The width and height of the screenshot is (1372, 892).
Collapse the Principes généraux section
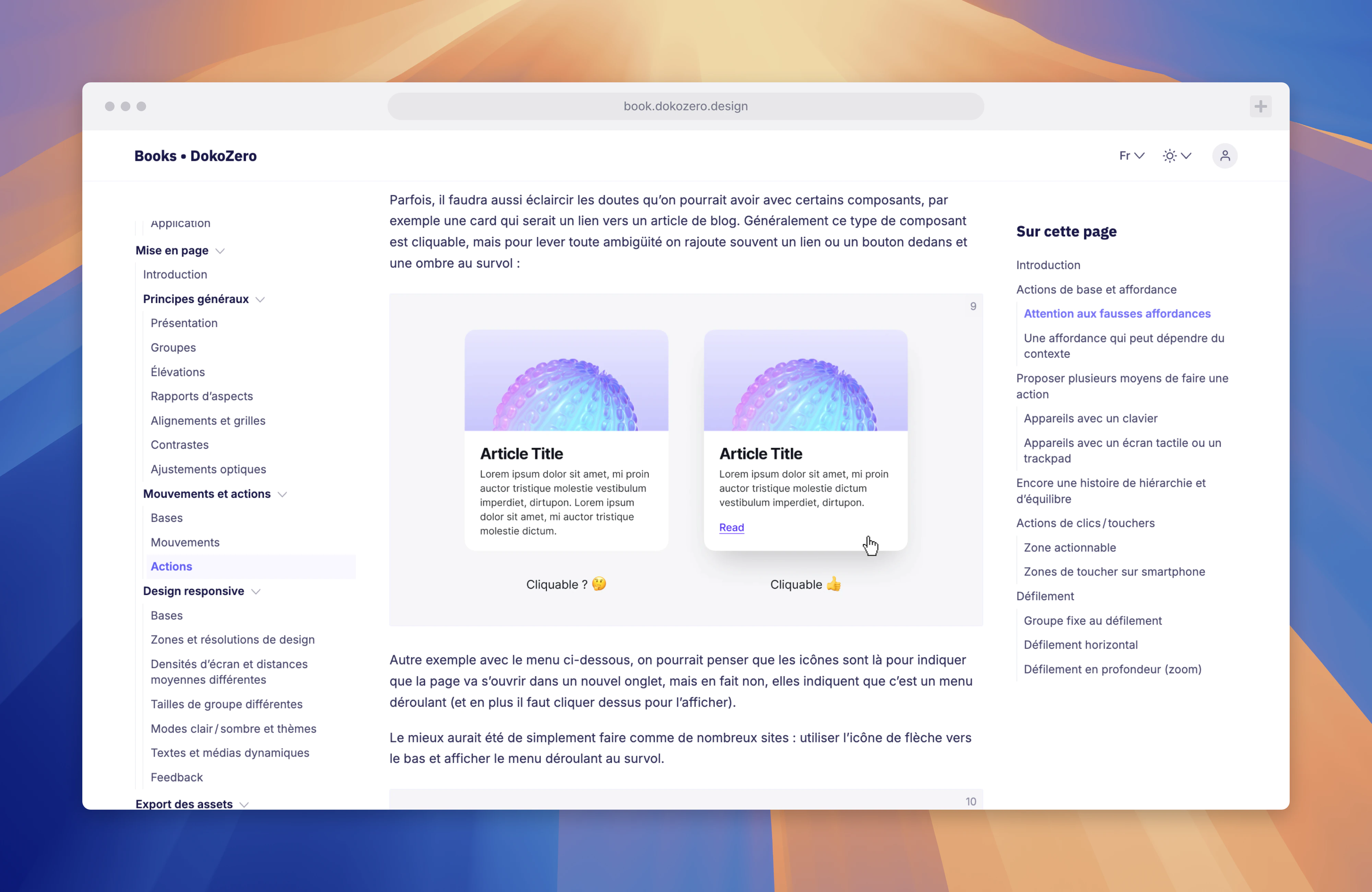(x=260, y=299)
